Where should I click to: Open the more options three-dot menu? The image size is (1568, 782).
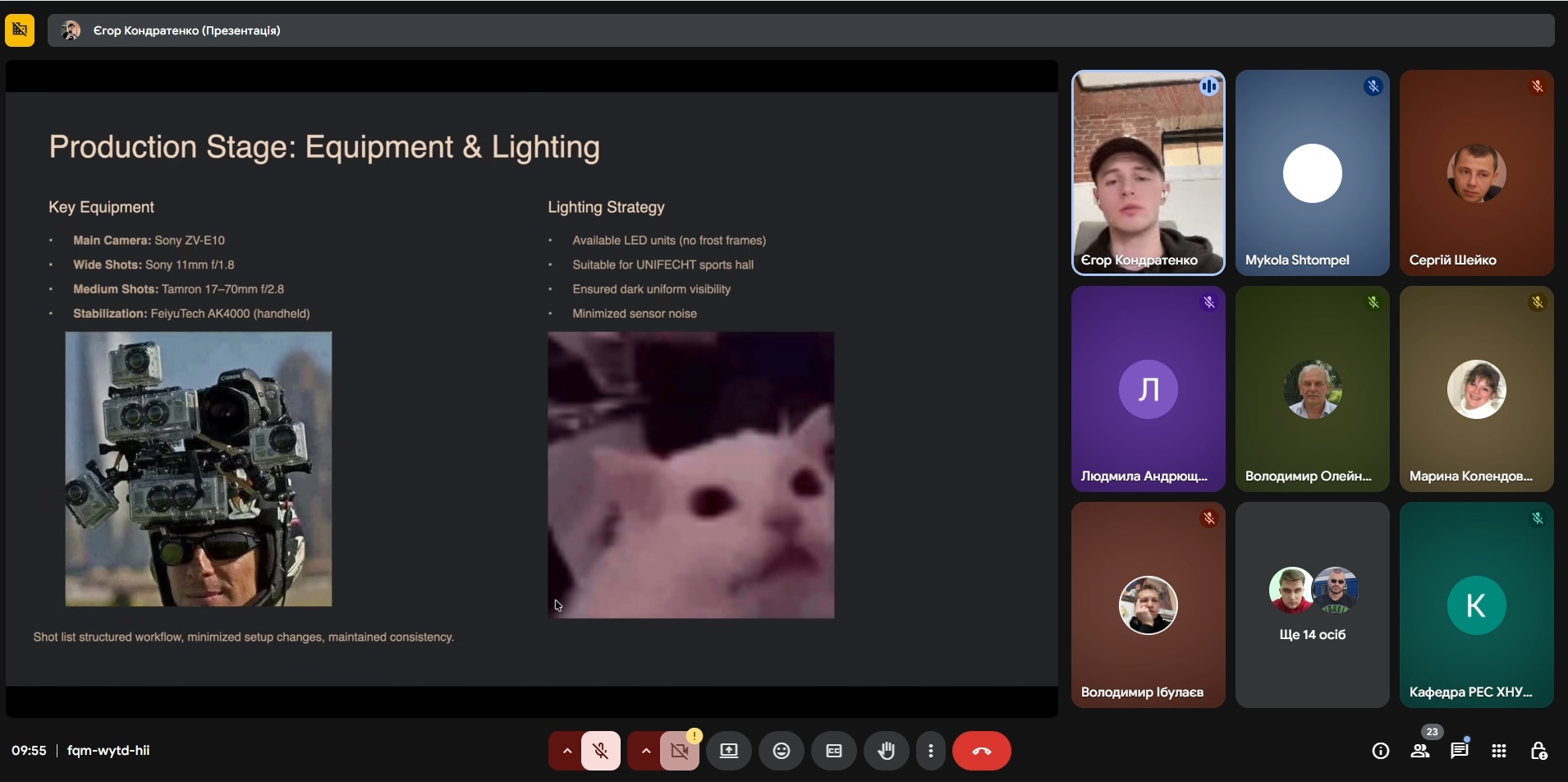coord(930,751)
